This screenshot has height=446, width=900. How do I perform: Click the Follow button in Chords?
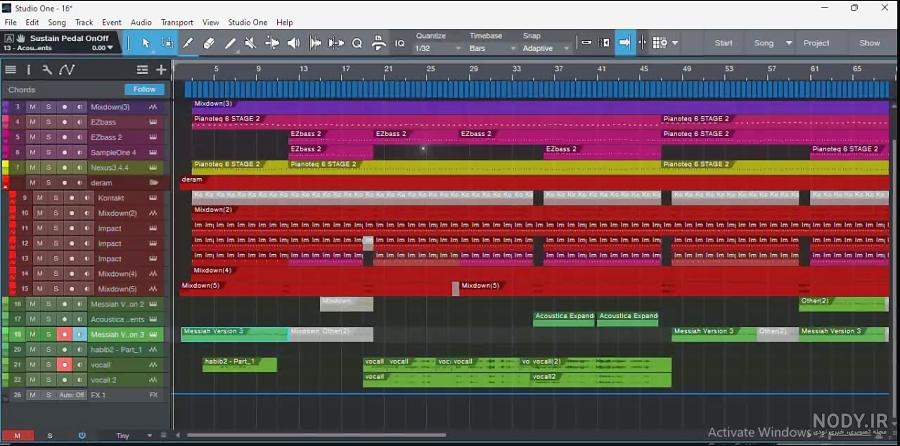point(145,90)
